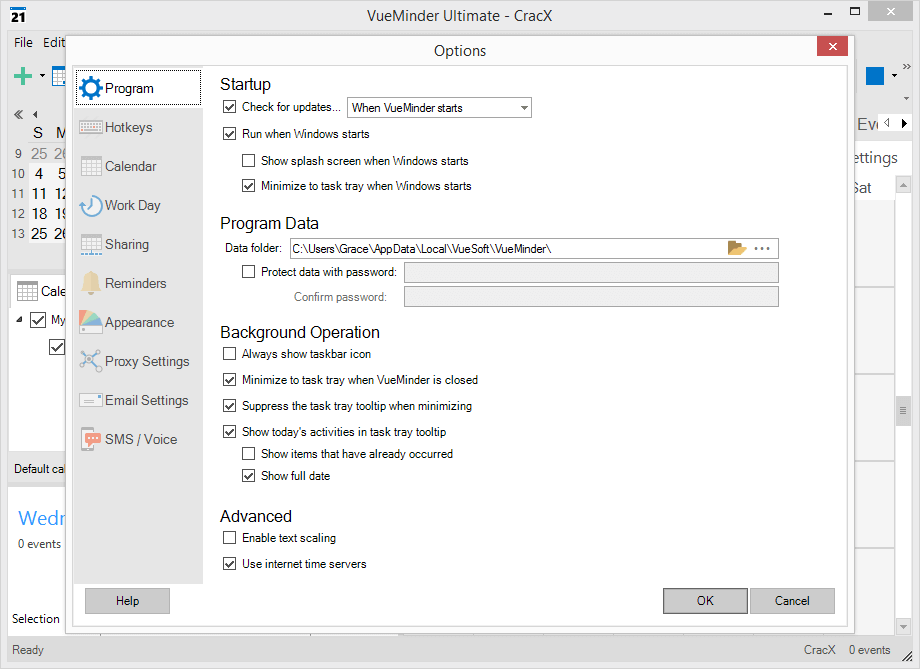Confirm options with OK button
Image resolution: width=920 pixels, height=669 pixels.
(x=705, y=601)
